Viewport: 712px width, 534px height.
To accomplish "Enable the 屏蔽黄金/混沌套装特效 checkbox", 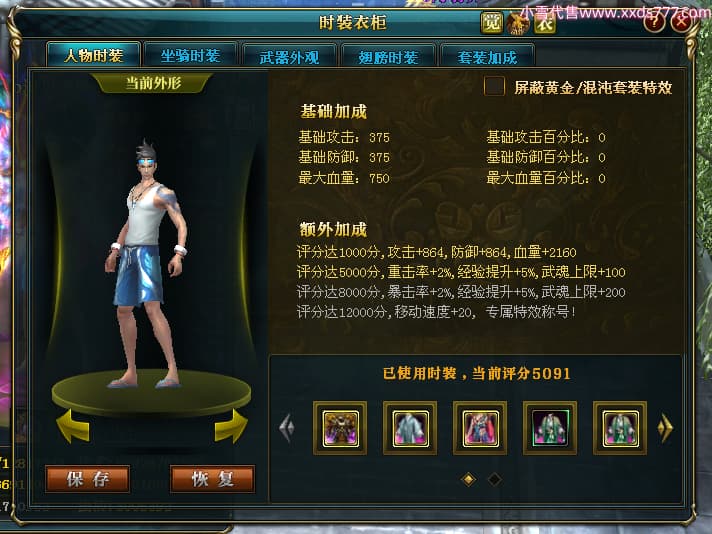I will (x=494, y=86).
